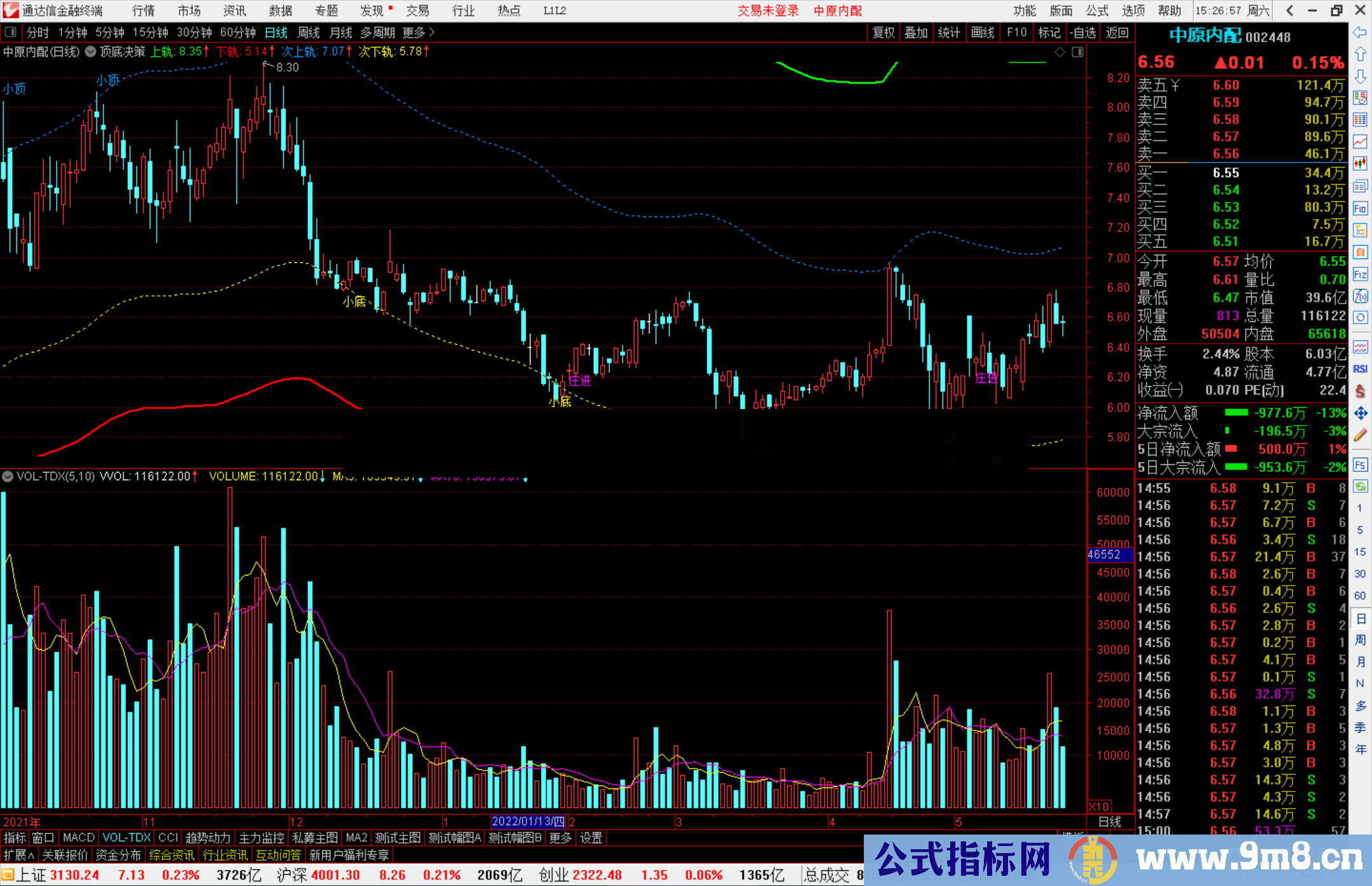Expand the 扩展 panel at the bottom

(x=19, y=855)
